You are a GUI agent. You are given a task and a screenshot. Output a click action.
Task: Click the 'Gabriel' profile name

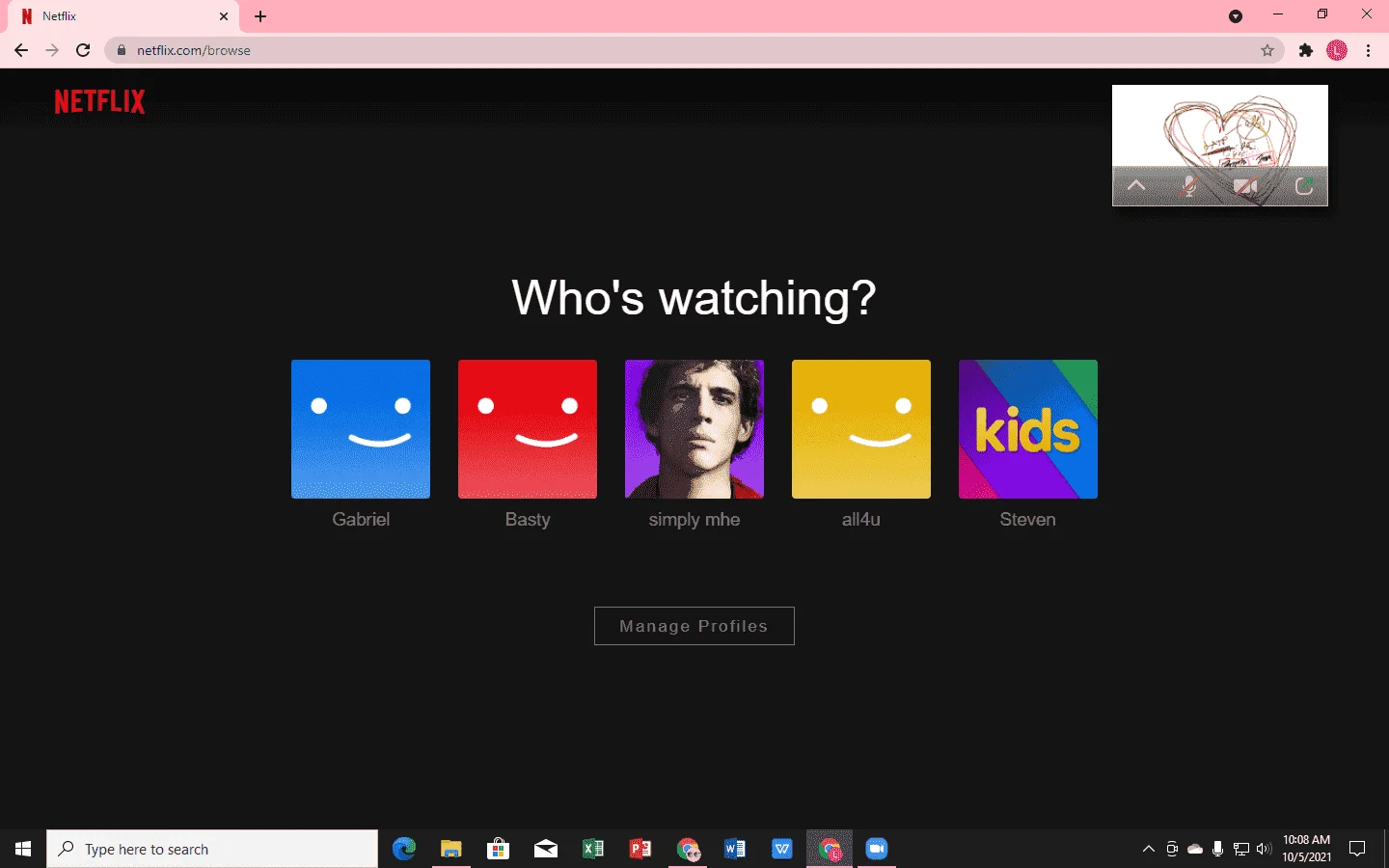click(x=361, y=519)
